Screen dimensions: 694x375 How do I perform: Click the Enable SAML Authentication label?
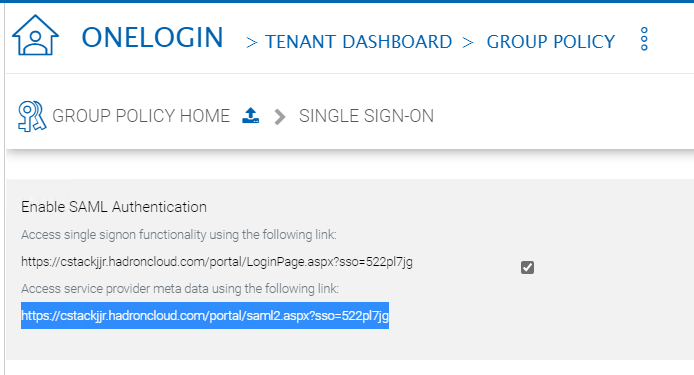[x=114, y=207]
